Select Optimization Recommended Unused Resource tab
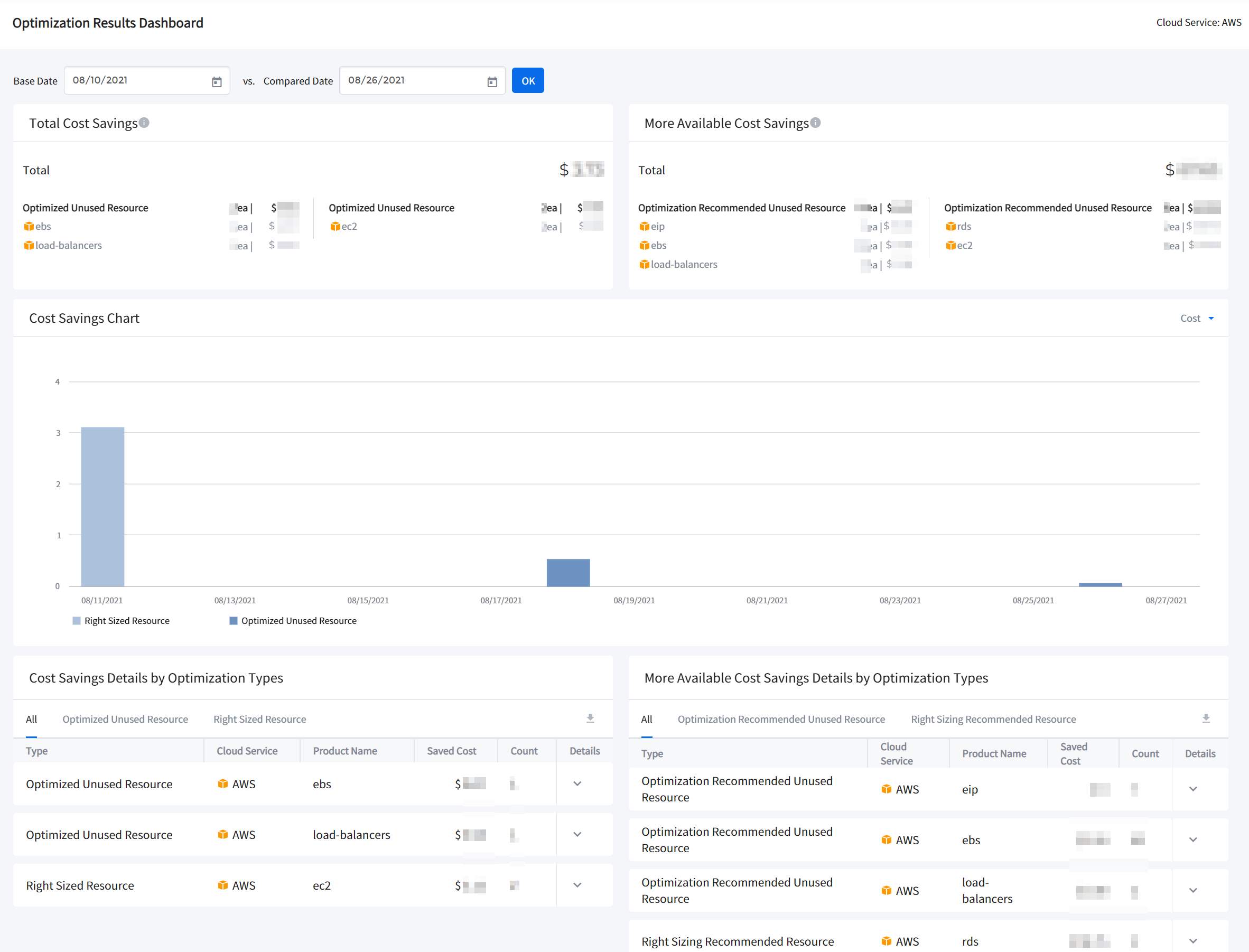 click(781, 719)
